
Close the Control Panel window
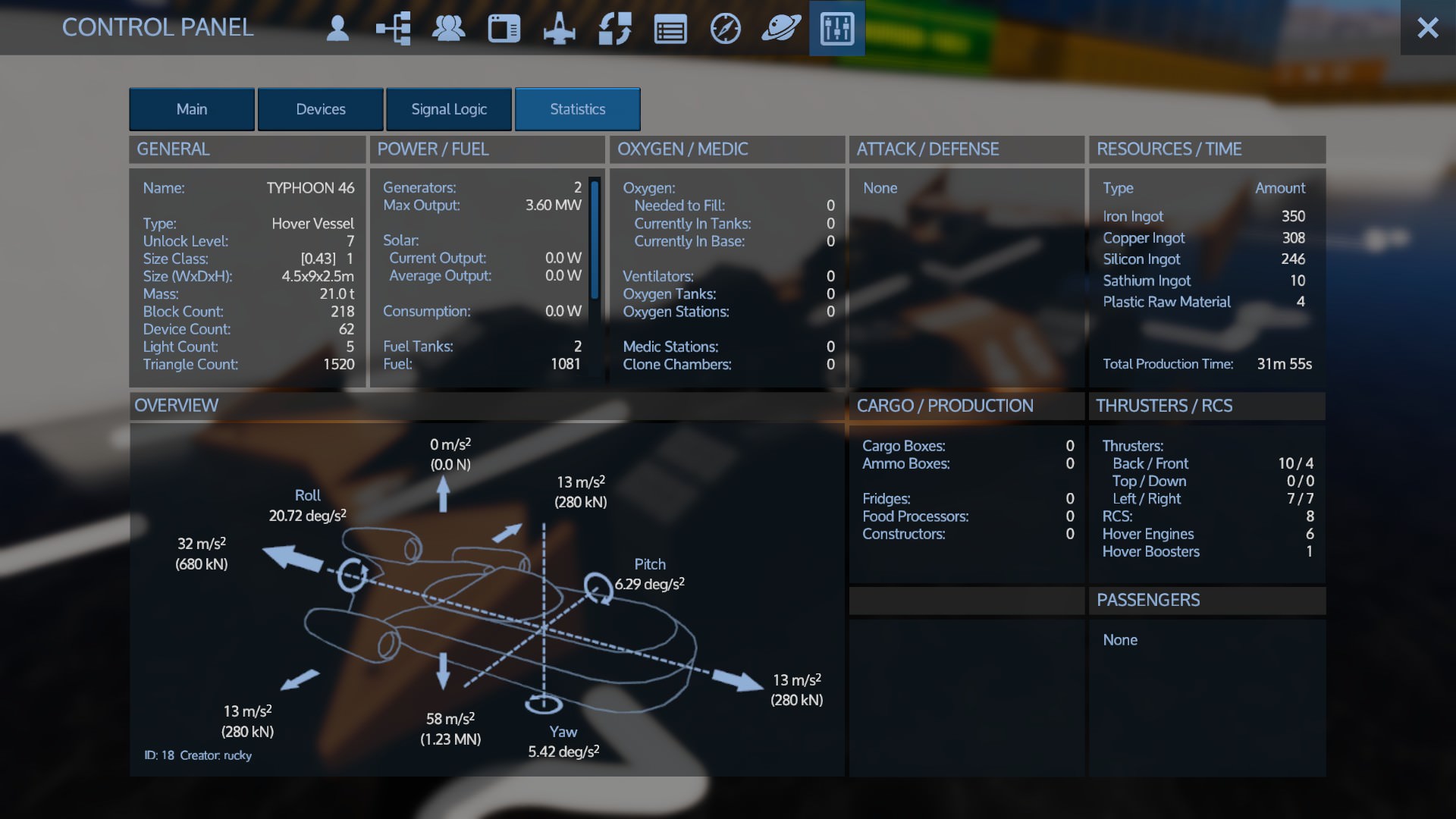click(1427, 28)
